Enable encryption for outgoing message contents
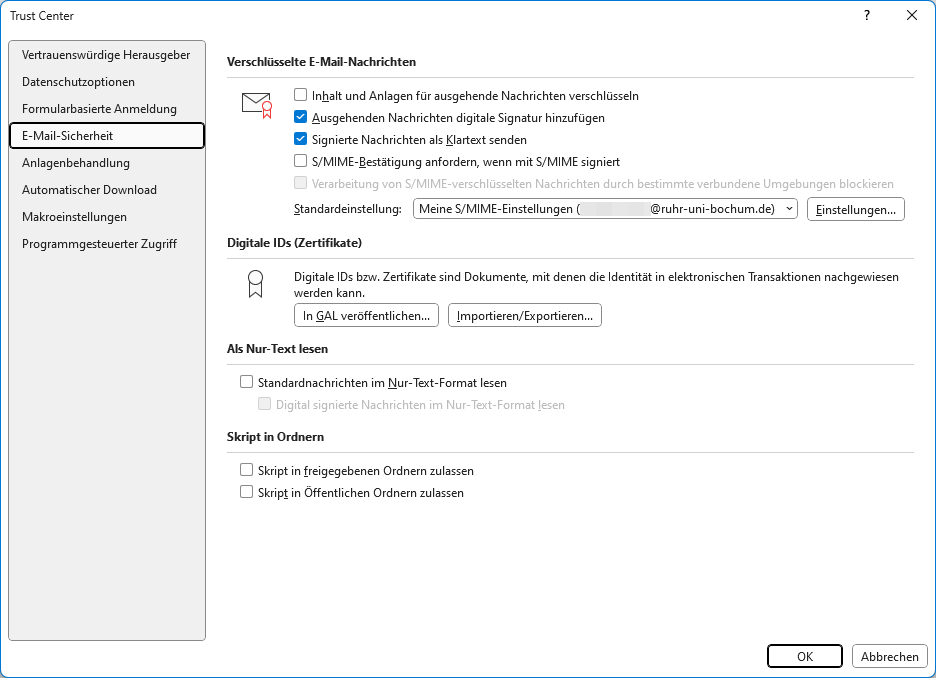936x678 pixels. point(300,96)
